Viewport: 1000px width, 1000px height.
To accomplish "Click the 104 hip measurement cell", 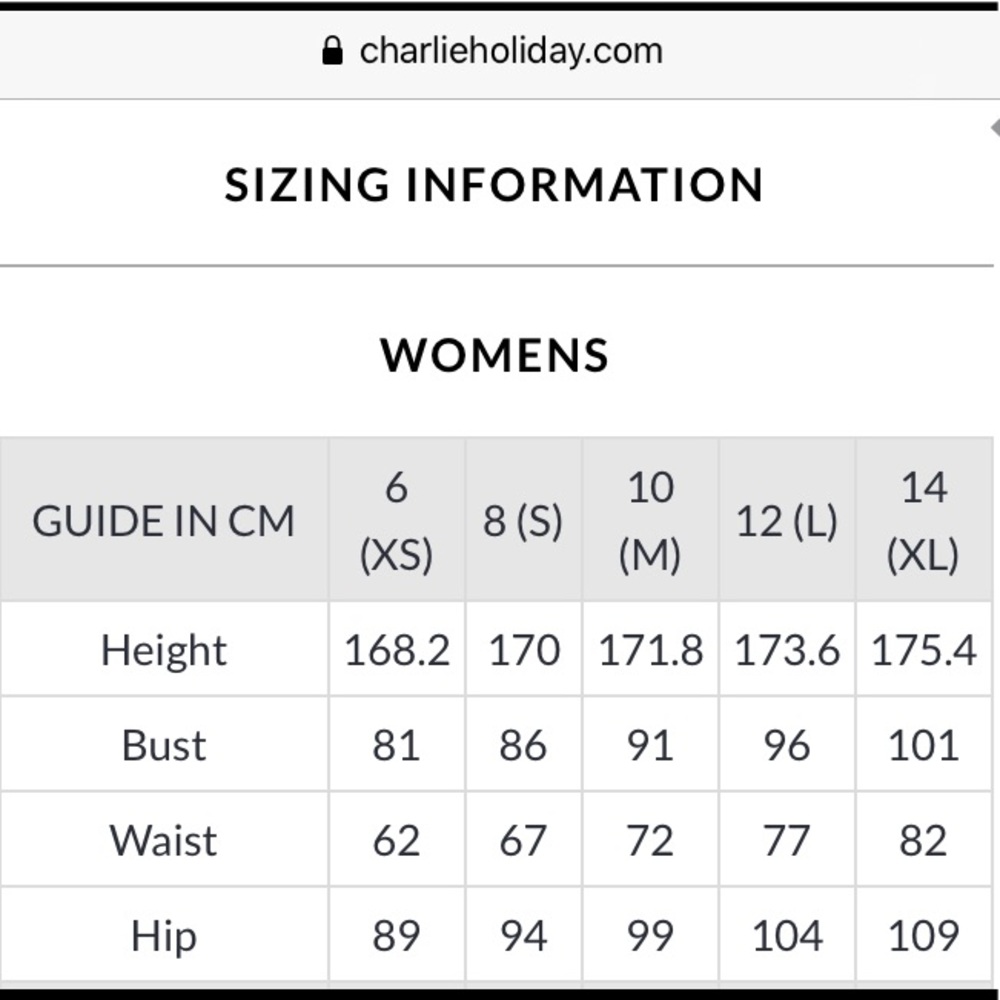I will tap(787, 935).
